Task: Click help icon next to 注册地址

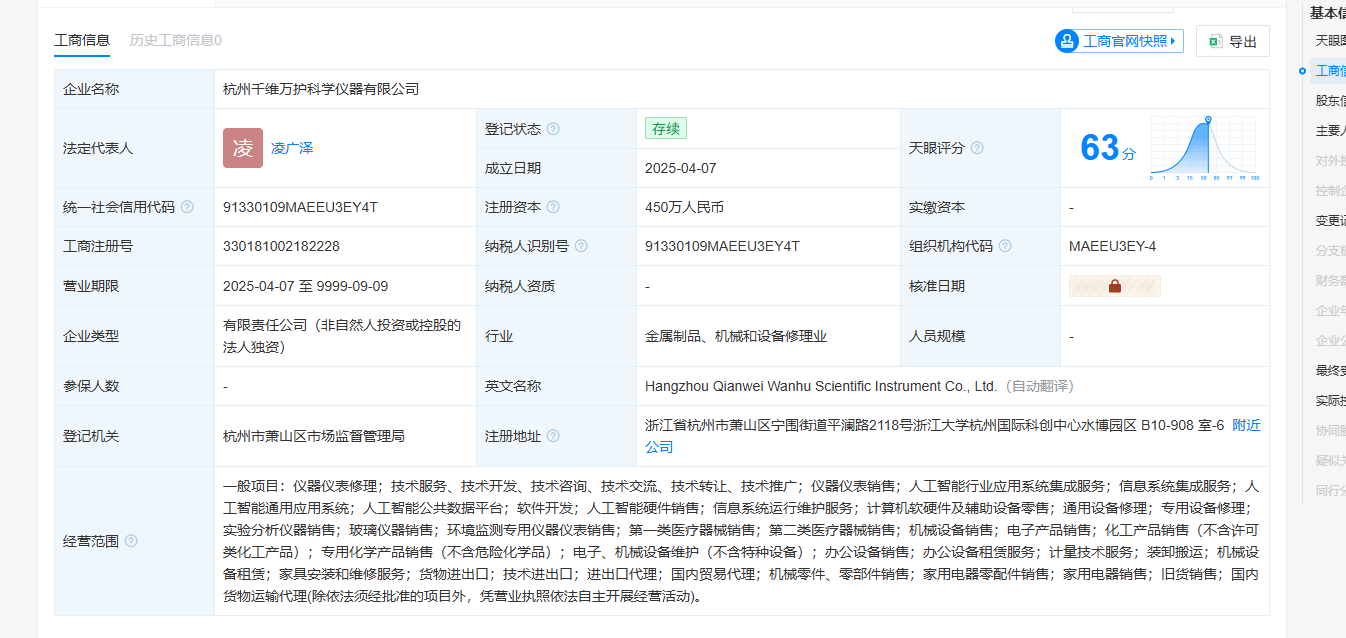Action: 553,436
